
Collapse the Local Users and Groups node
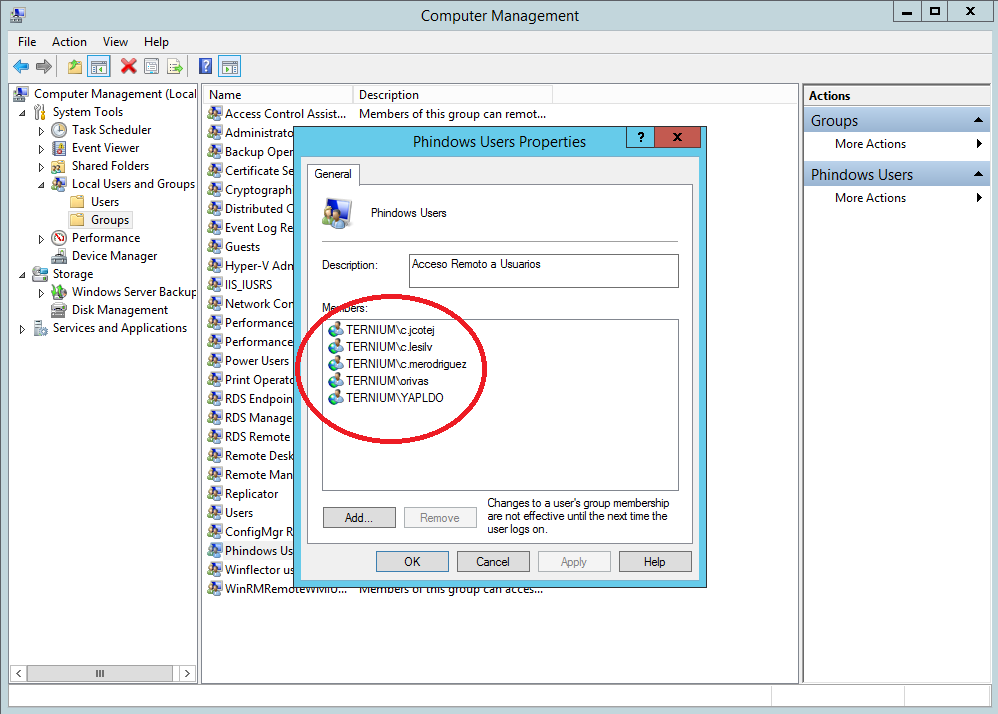click(x=41, y=185)
